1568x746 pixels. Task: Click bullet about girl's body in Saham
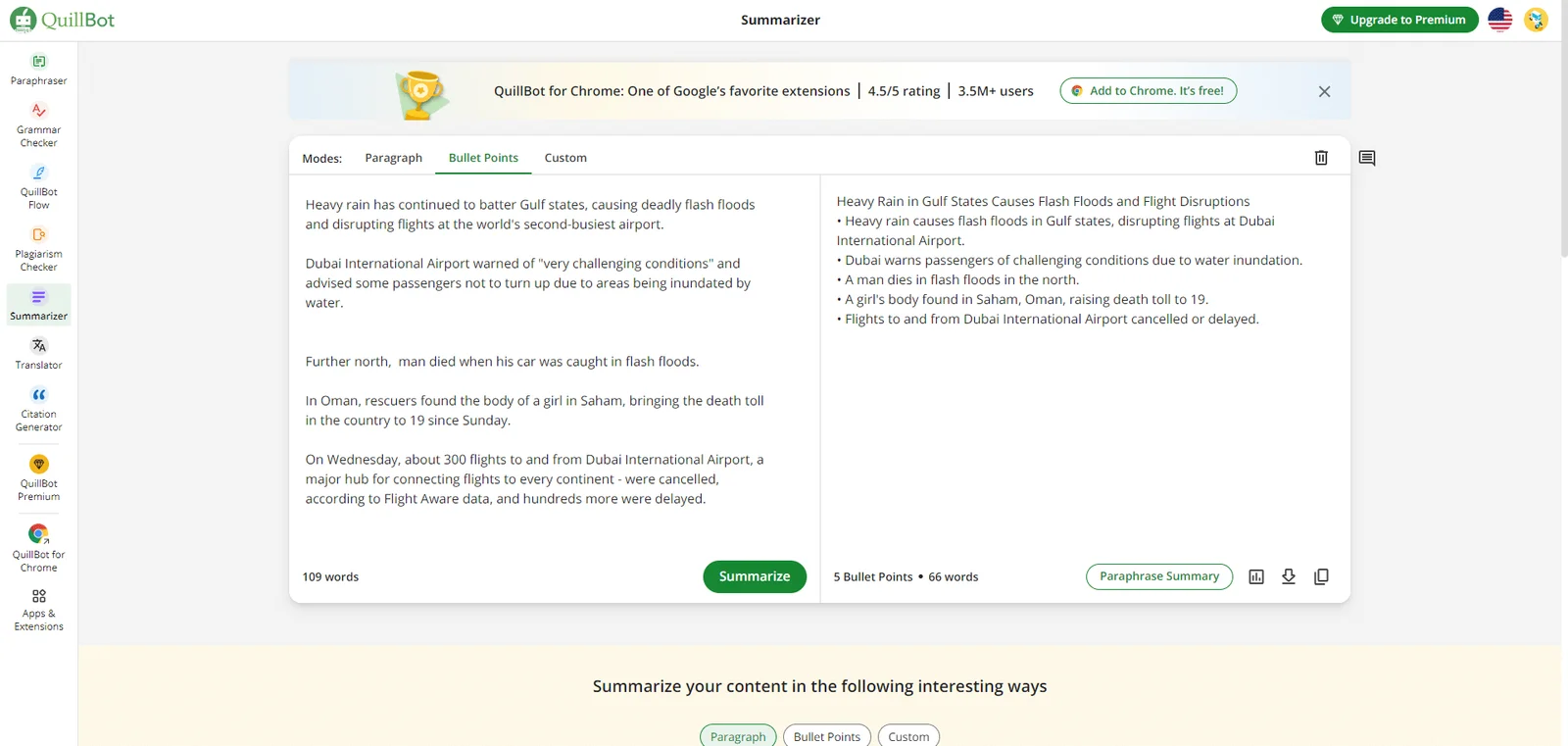(1022, 299)
